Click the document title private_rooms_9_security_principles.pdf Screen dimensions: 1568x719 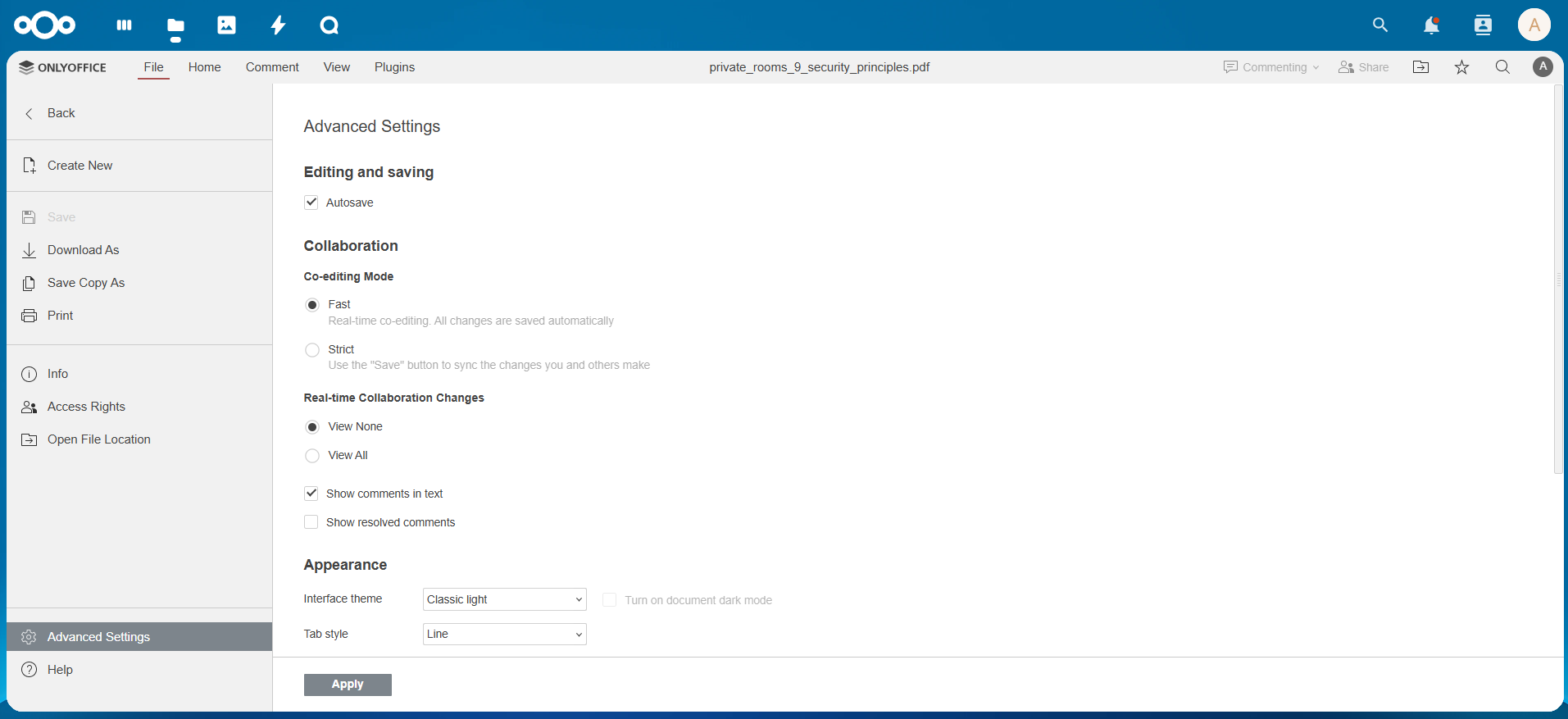(820, 67)
